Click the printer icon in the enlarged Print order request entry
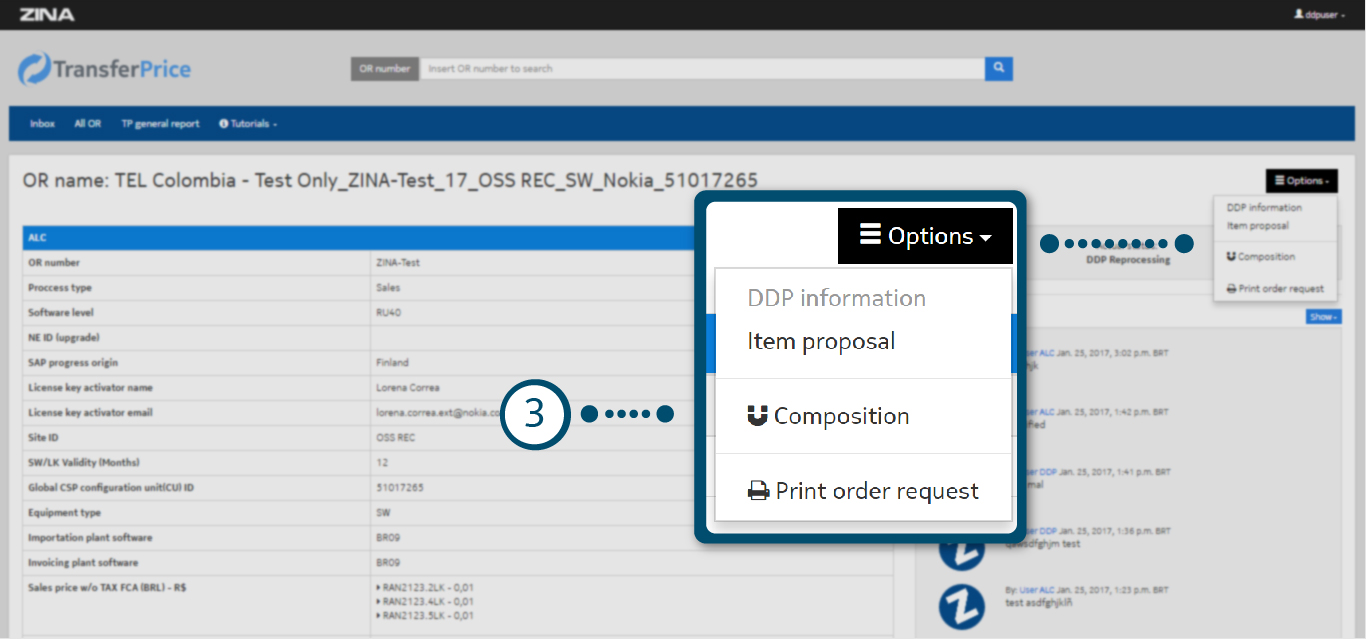This screenshot has height=639, width=1366. (x=759, y=491)
